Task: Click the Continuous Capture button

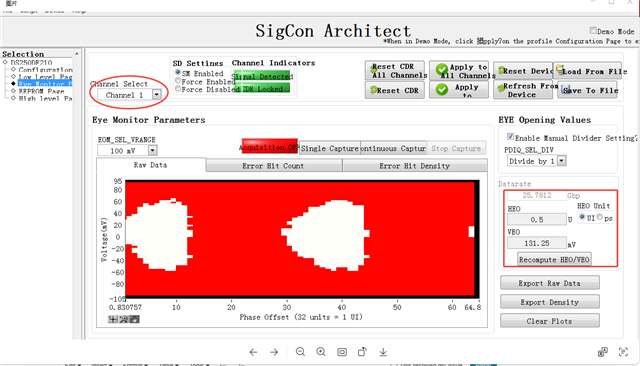Action: click(x=393, y=148)
